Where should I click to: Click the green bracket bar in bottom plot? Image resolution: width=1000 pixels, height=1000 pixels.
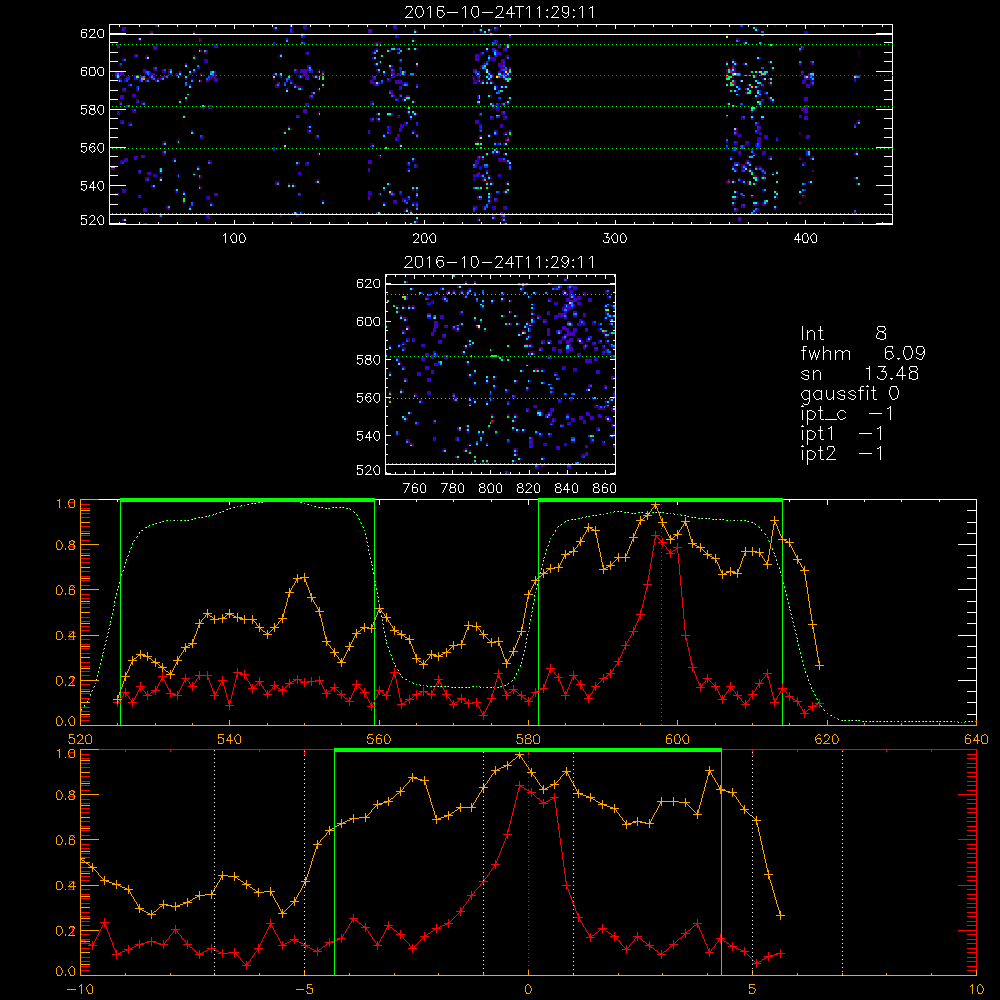click(527, 750)
